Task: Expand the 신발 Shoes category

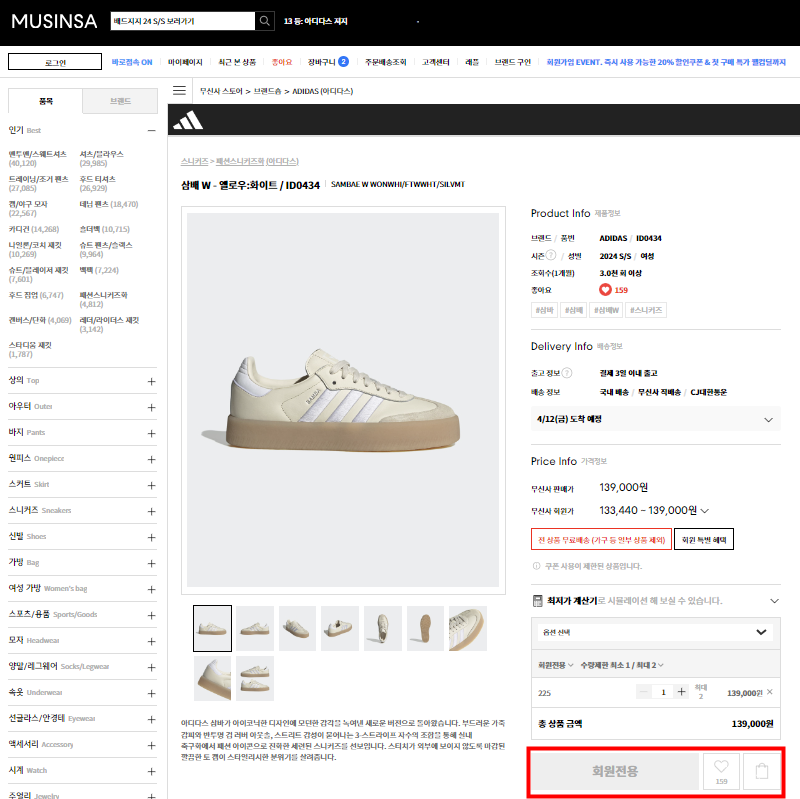Action: [152, 538]
